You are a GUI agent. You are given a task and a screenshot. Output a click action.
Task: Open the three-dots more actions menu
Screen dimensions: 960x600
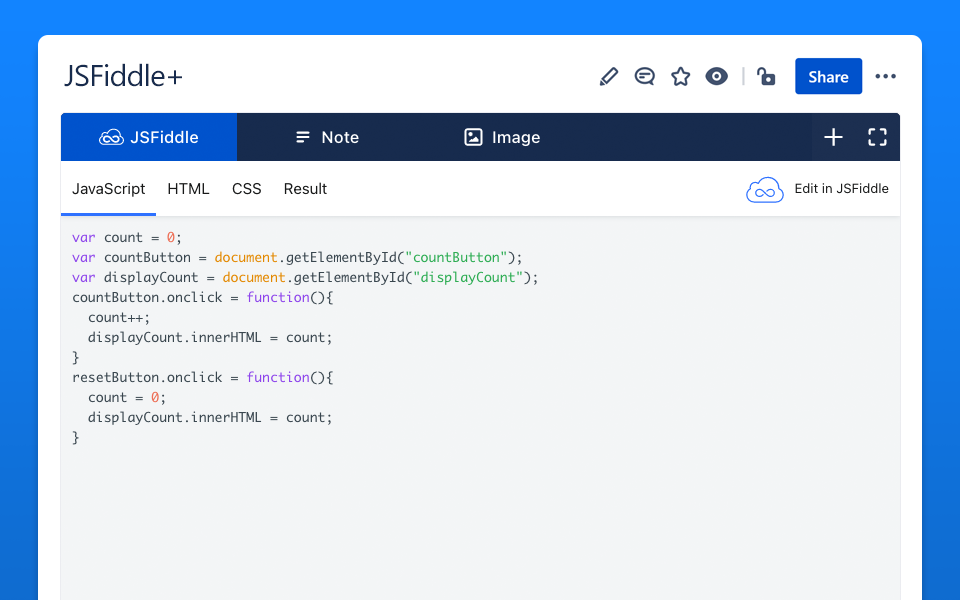click(x=885, y=77)
